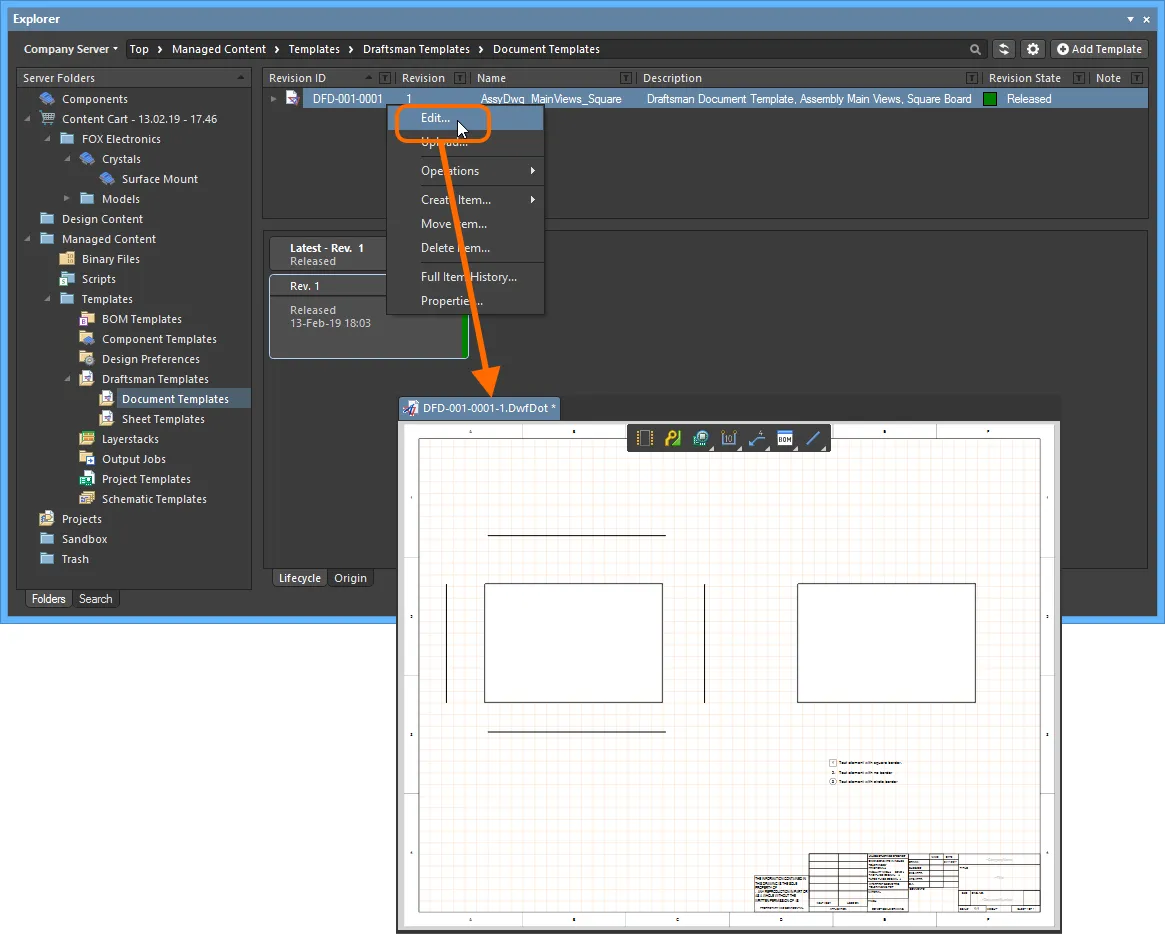Select the Line drawing tool
This screenshot has height=934, width=1165.
pyautogui.click(x=813, y=438)
